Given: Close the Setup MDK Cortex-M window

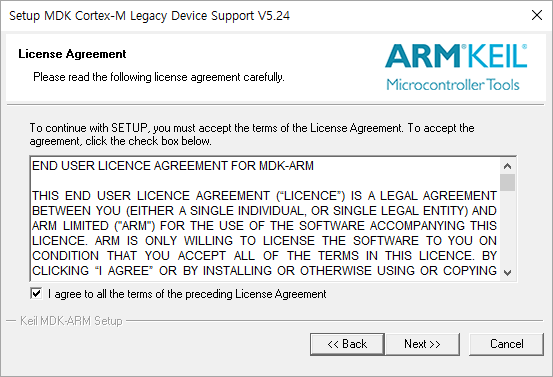Looking at the screenshot, I should pos(537,15).
